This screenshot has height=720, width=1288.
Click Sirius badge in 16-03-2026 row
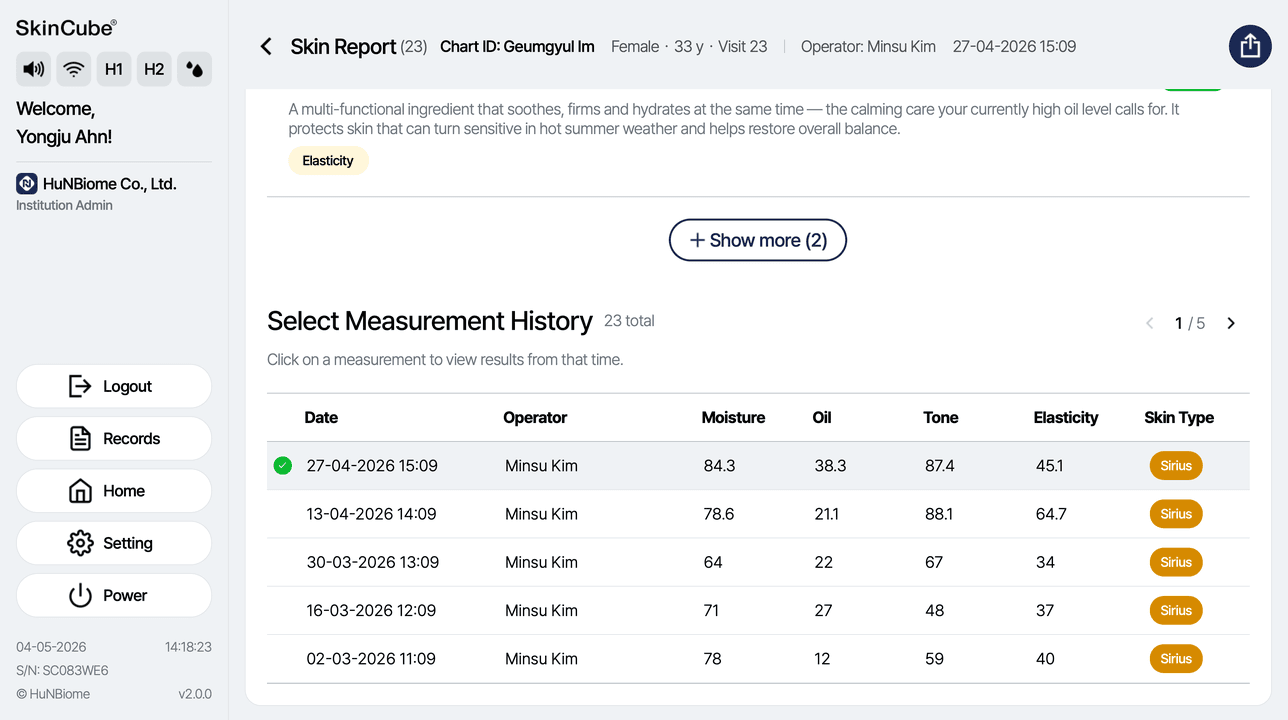(1176, 610)
